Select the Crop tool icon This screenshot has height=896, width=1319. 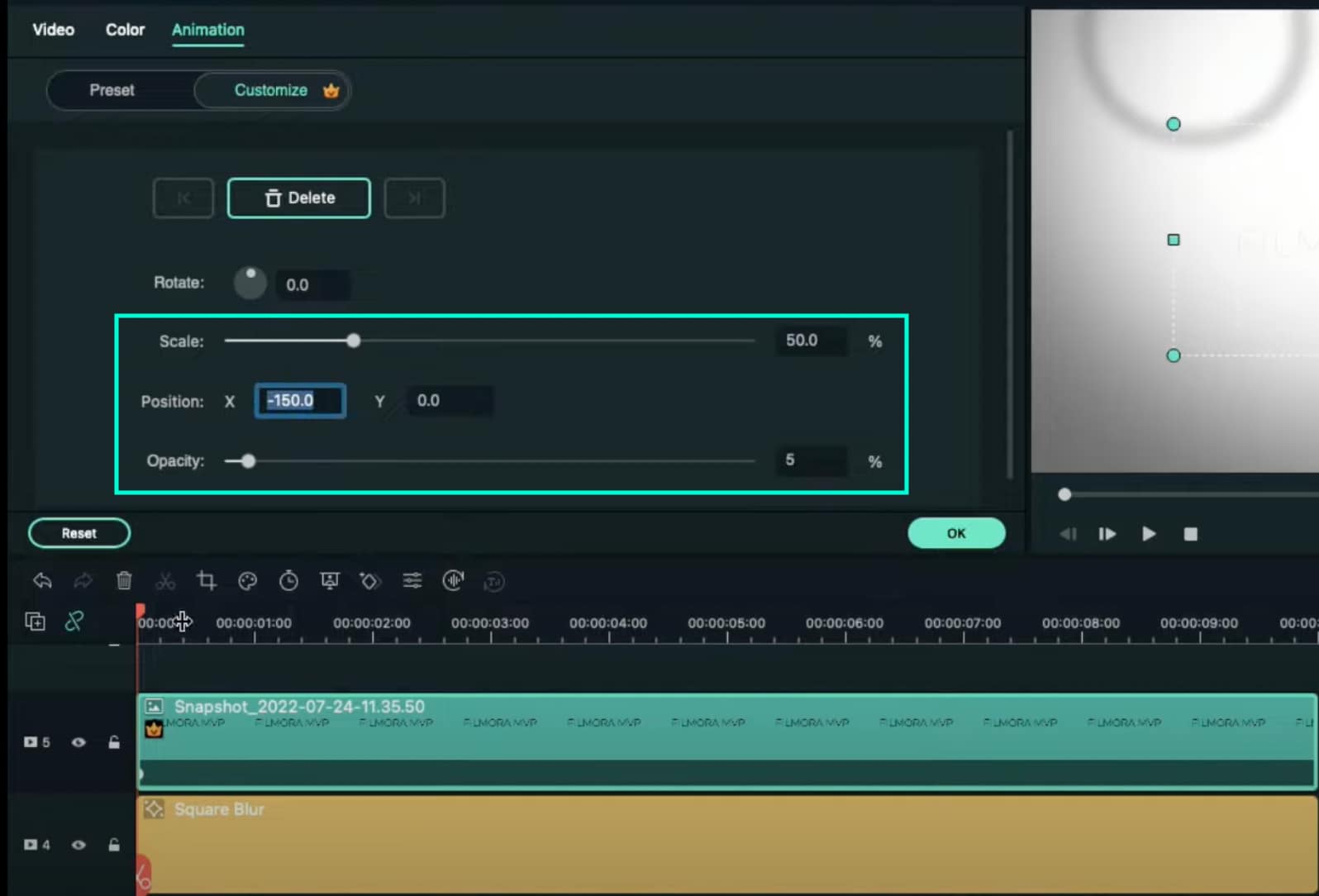207,581
